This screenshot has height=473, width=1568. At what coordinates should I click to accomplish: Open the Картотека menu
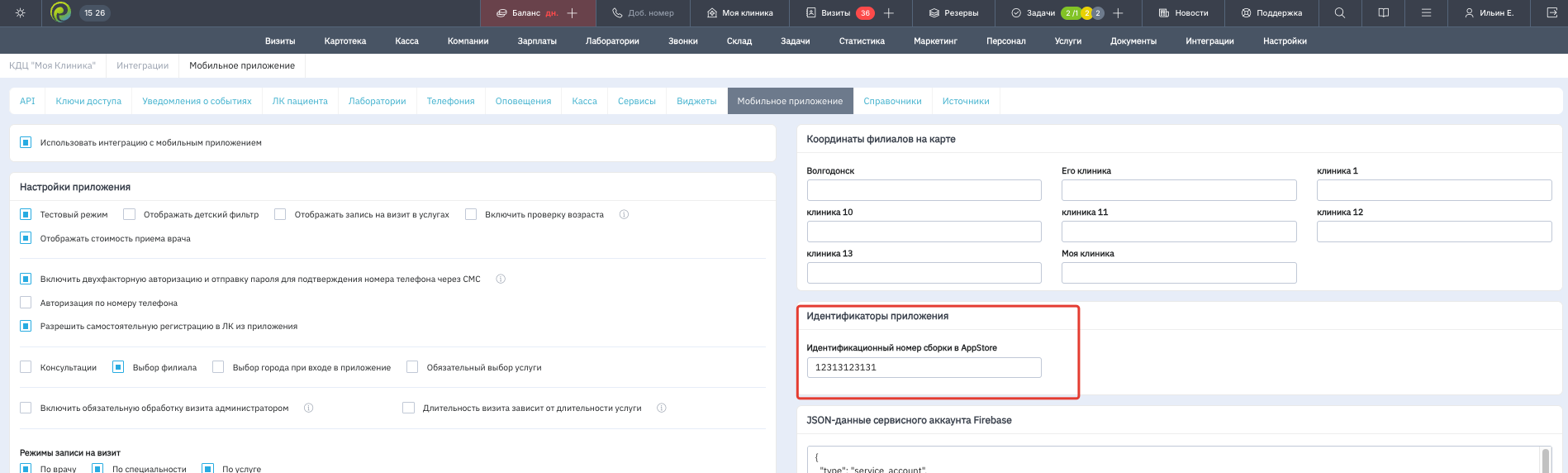pos(345,41)
